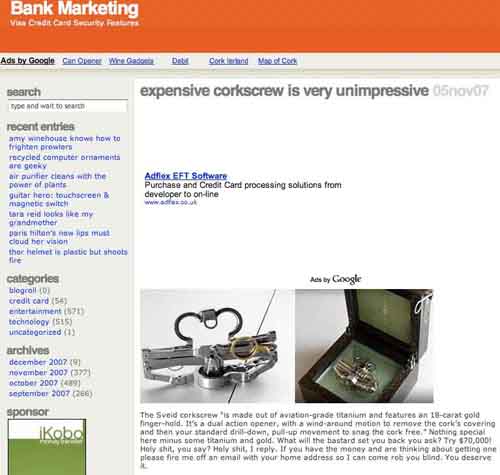Image resolution: width=500 pixels, height=475 pixels.
Task: Open the Wine Gadgets ad link
Action: tap(131, 61)
